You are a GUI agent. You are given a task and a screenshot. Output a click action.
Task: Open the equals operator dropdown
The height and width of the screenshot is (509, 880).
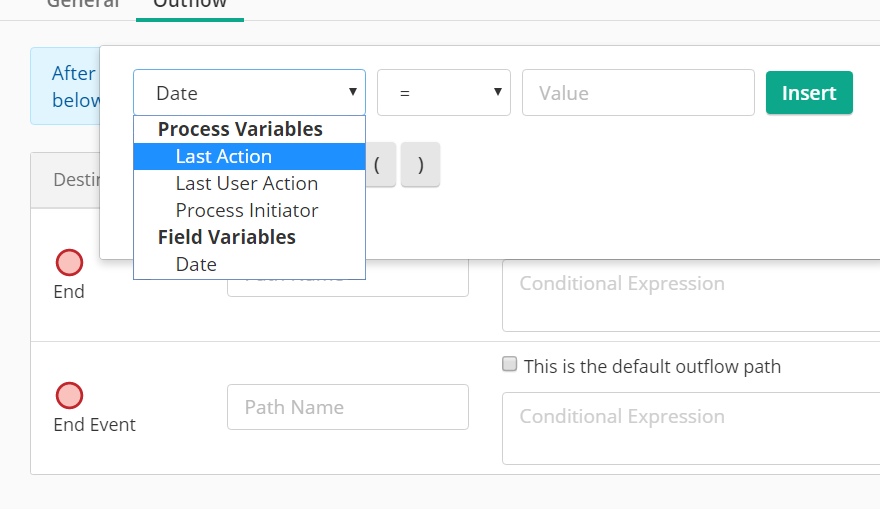[x=443, y=93]
